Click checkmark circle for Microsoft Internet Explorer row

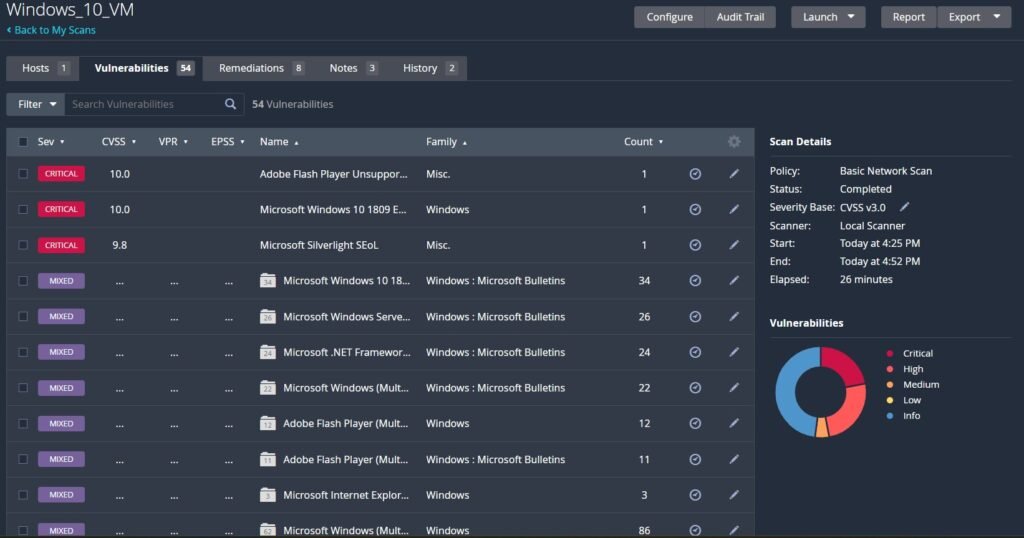695,495
